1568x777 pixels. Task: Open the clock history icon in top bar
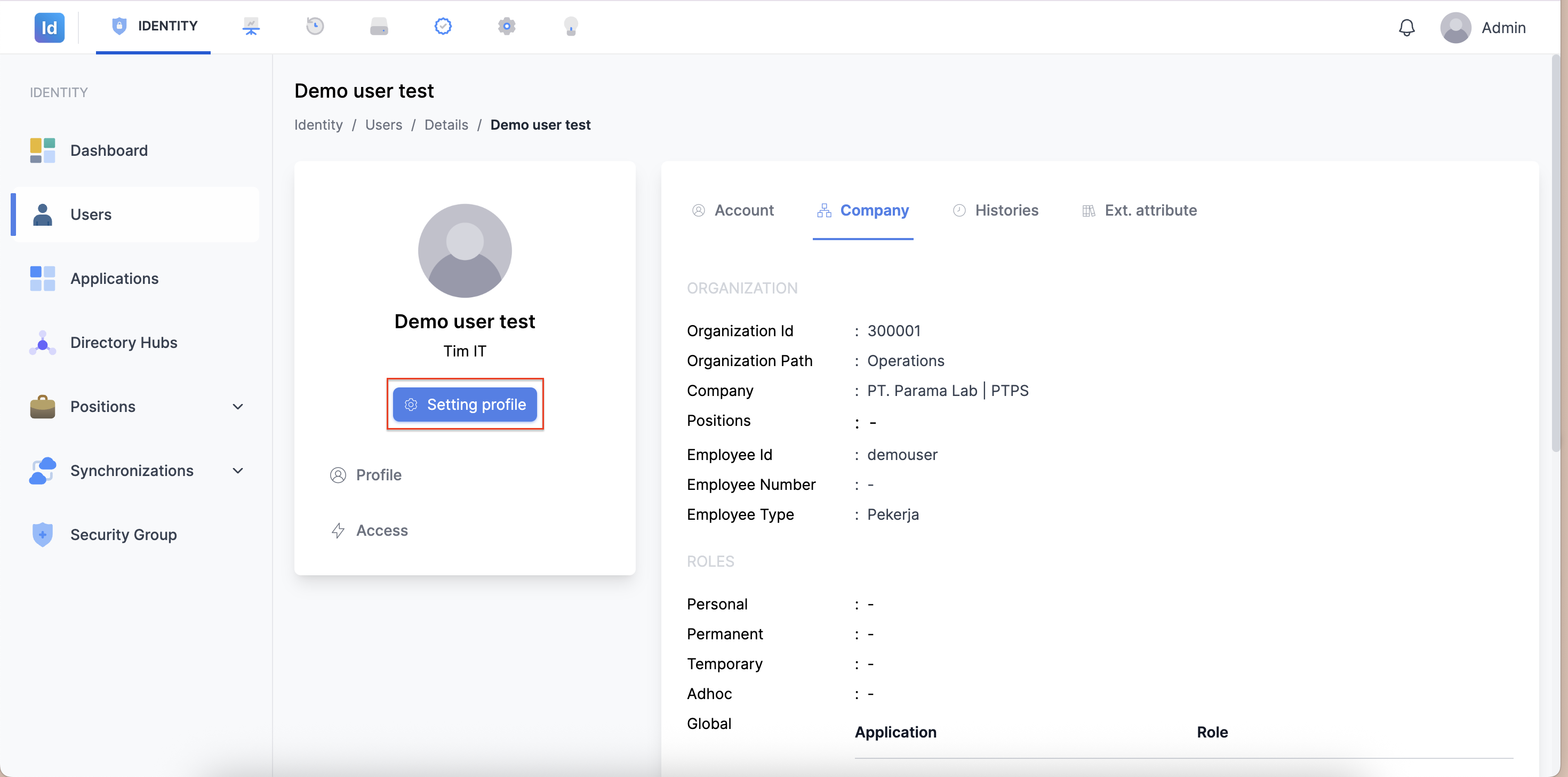[315, 26]
